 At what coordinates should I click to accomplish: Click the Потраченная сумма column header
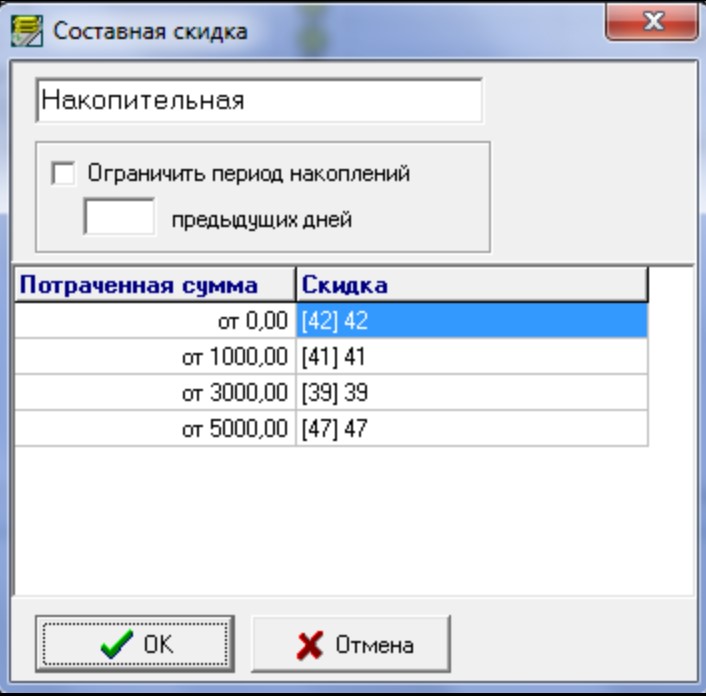coord(155,285)
